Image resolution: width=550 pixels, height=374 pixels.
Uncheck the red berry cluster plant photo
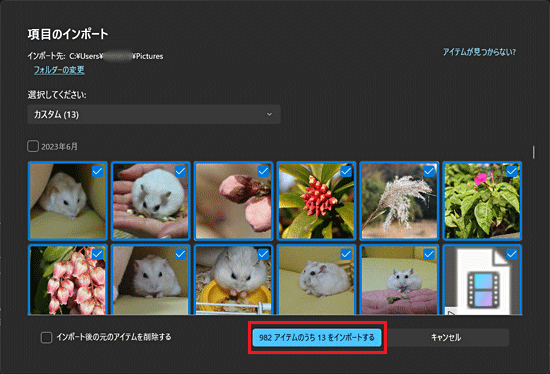pos(346,171)
